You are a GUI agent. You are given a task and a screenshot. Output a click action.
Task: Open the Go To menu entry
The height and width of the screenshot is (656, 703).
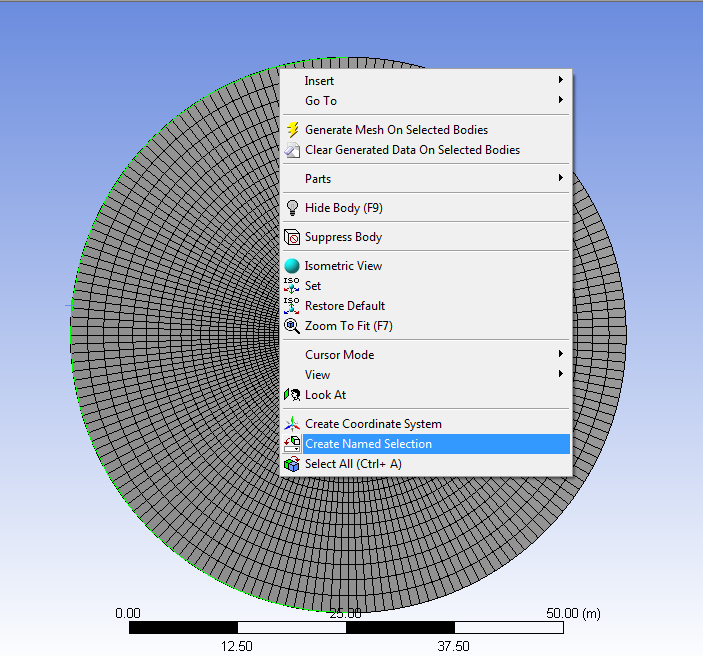(x=426, y=101)
